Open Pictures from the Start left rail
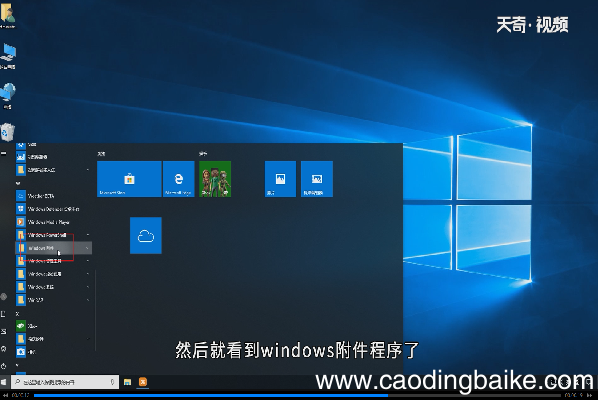 (x=3, y=331)
